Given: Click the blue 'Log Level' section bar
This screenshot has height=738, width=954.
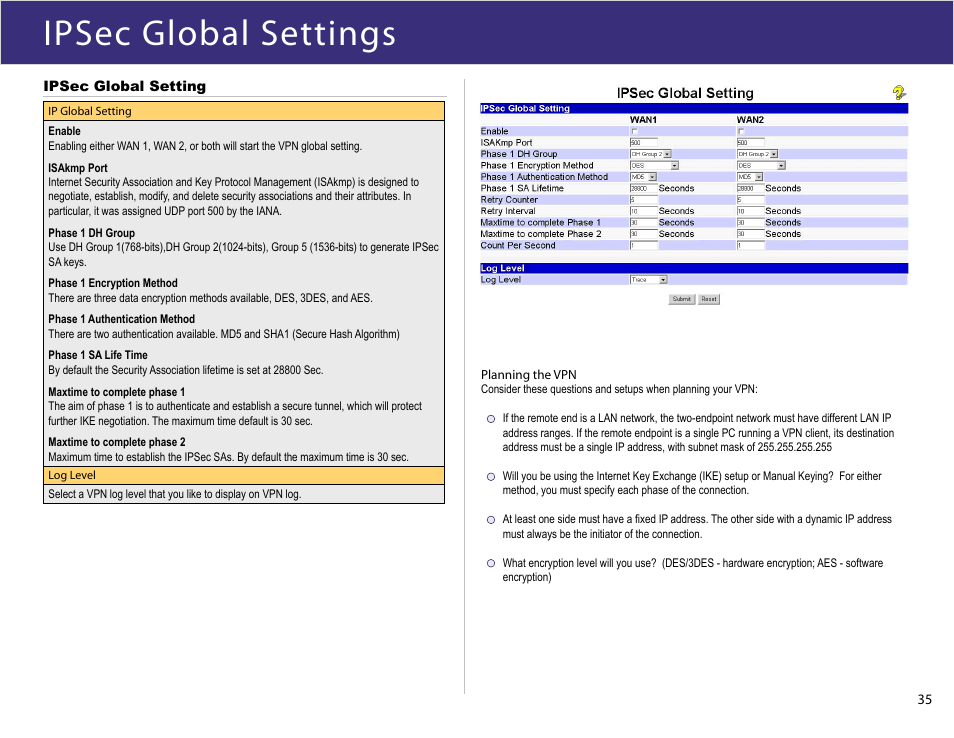Looking at the screenshot, I should click(694, 268).
